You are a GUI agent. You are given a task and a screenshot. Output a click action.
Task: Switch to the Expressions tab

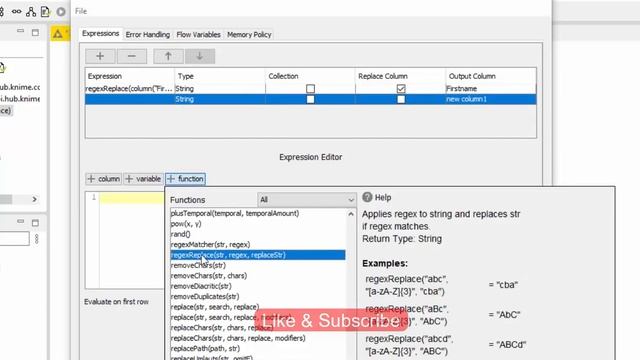point(100,33)
